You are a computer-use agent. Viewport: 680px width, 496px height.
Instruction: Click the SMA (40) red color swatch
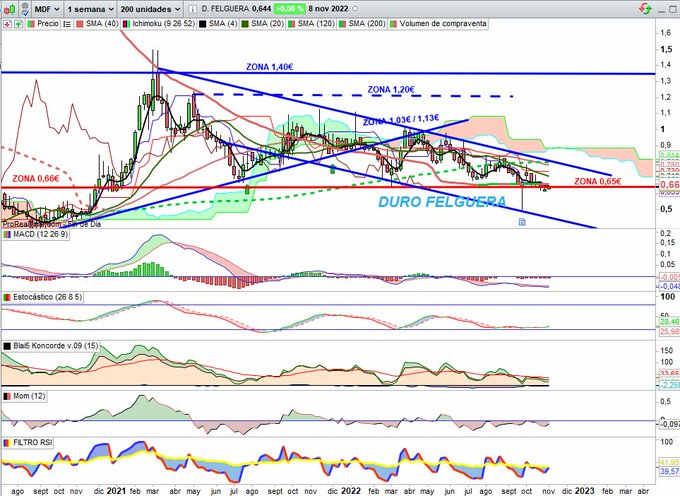pos(80,24)
